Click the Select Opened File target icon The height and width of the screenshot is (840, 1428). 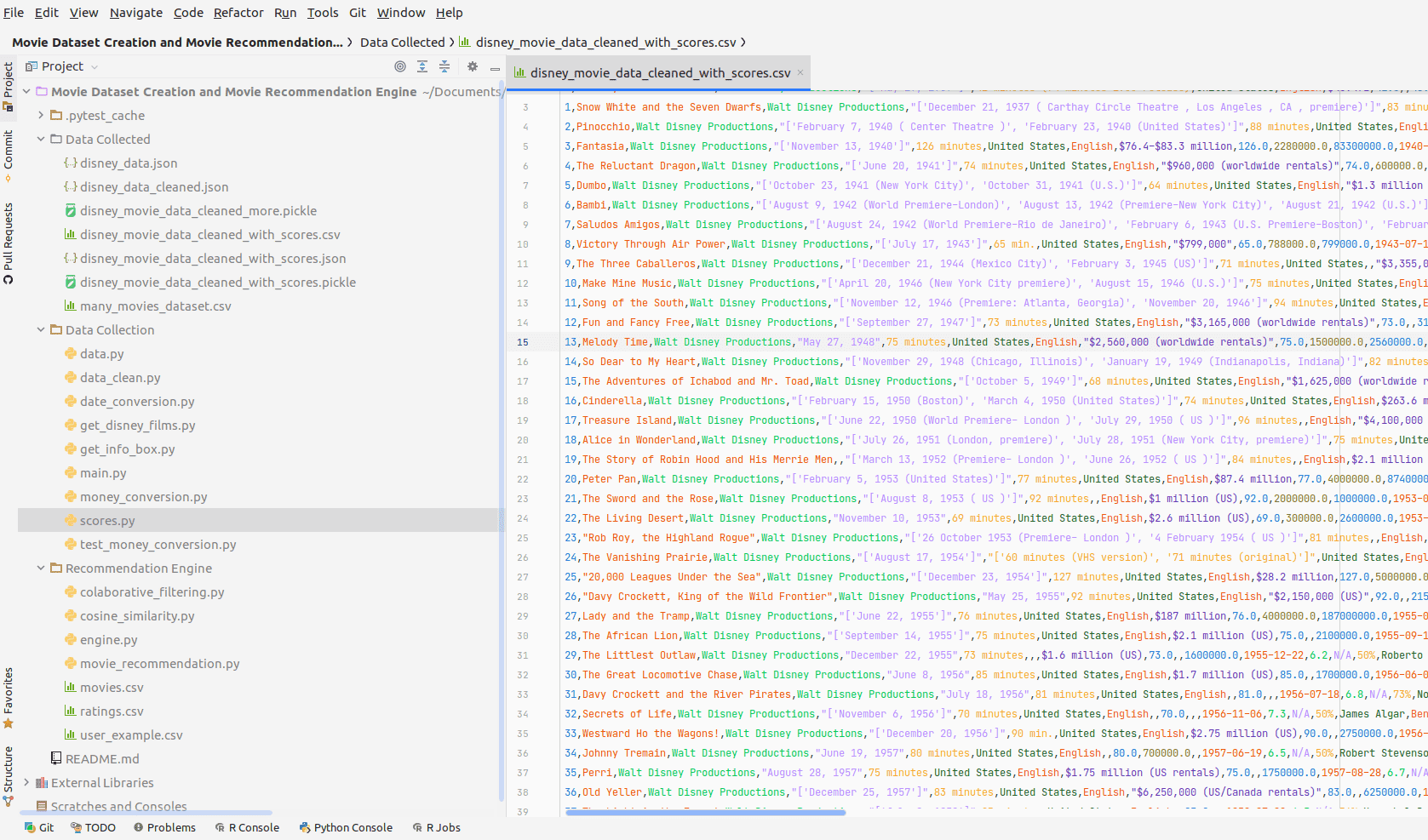tap(400, 66)
